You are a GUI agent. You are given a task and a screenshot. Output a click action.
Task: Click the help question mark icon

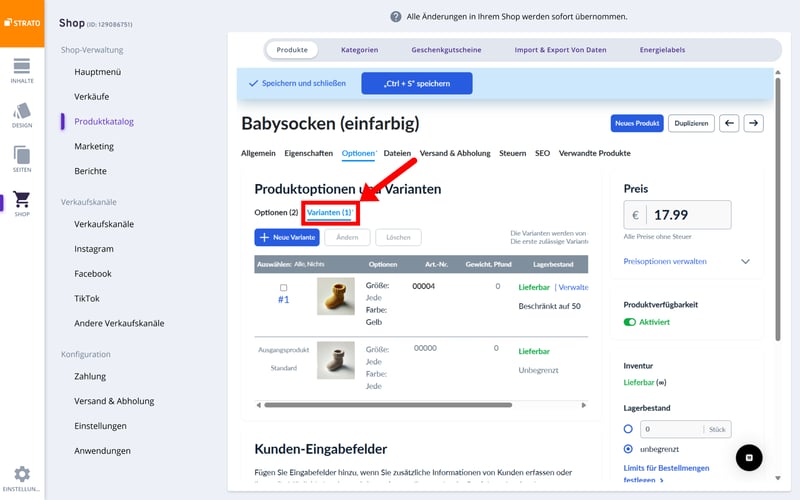point(395,17)
